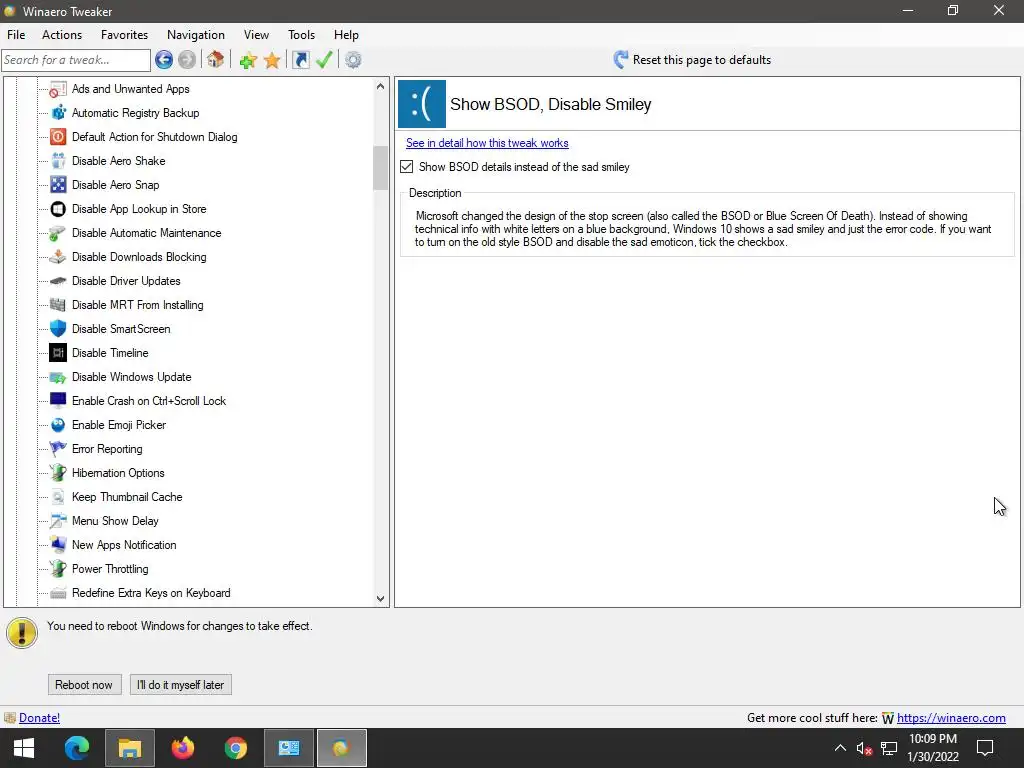Select Menu Show Delay tree item
This screenshot has width=1024, height=768.
[x=115, y=521]
